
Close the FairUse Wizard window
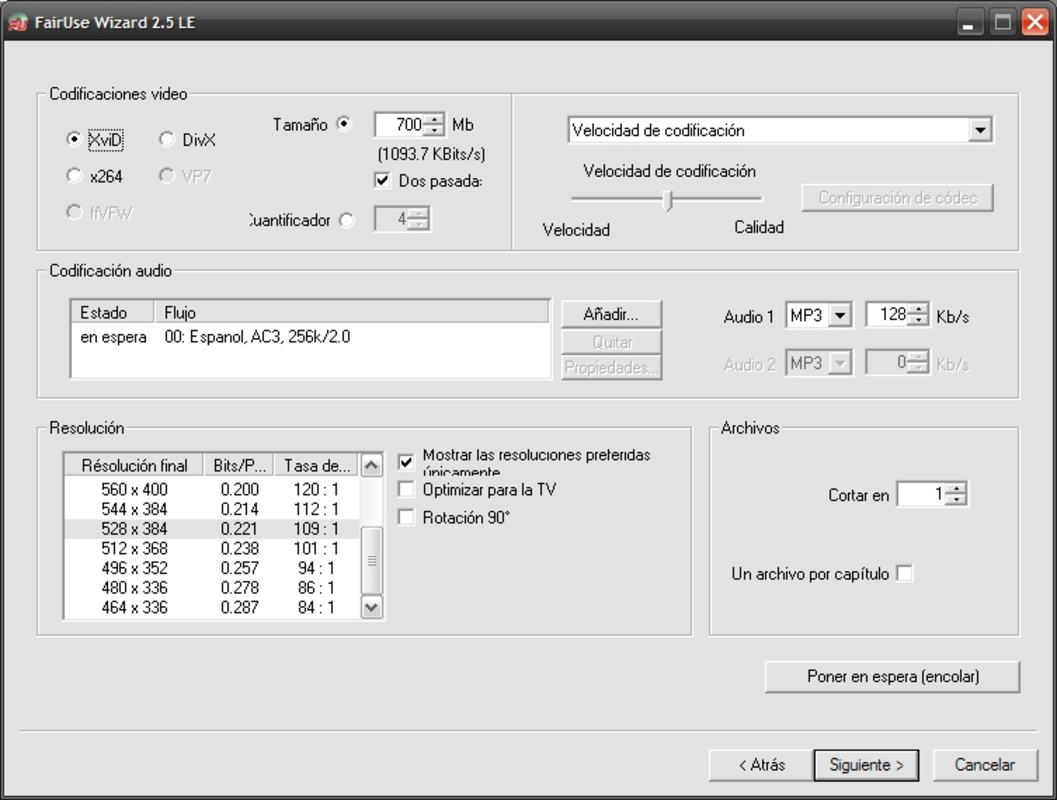coord(1035,23)
